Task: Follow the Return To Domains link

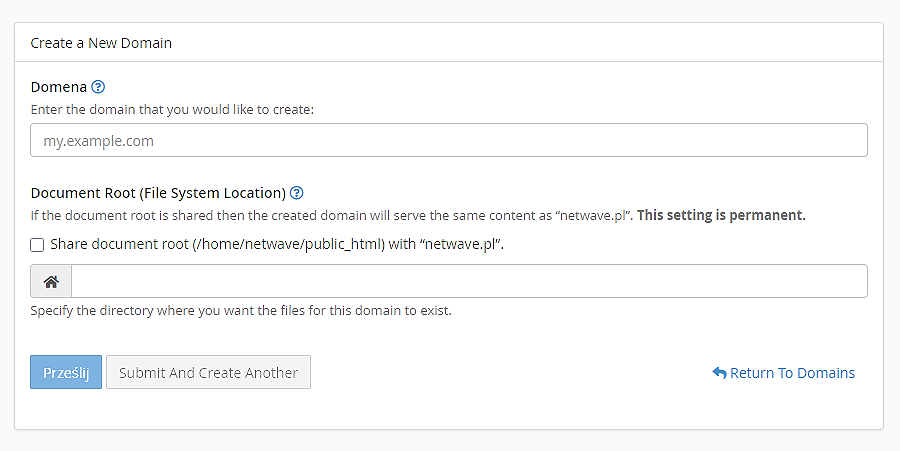Action: coord(792,373)
